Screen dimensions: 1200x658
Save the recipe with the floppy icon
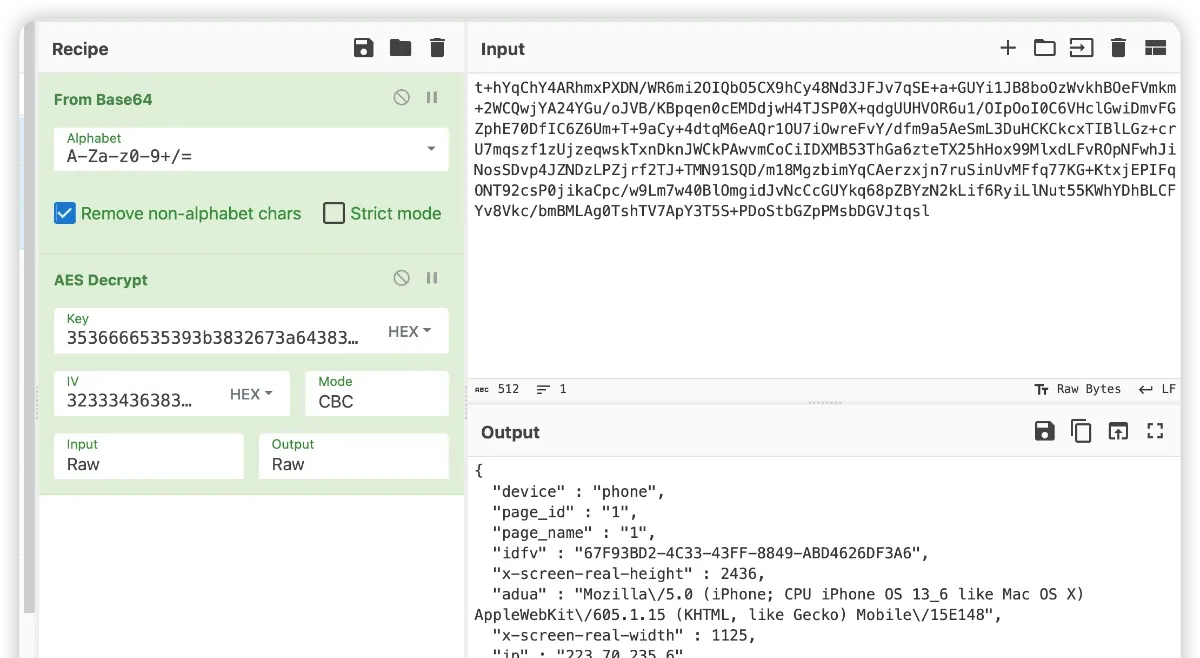click(x=364, y=48)
